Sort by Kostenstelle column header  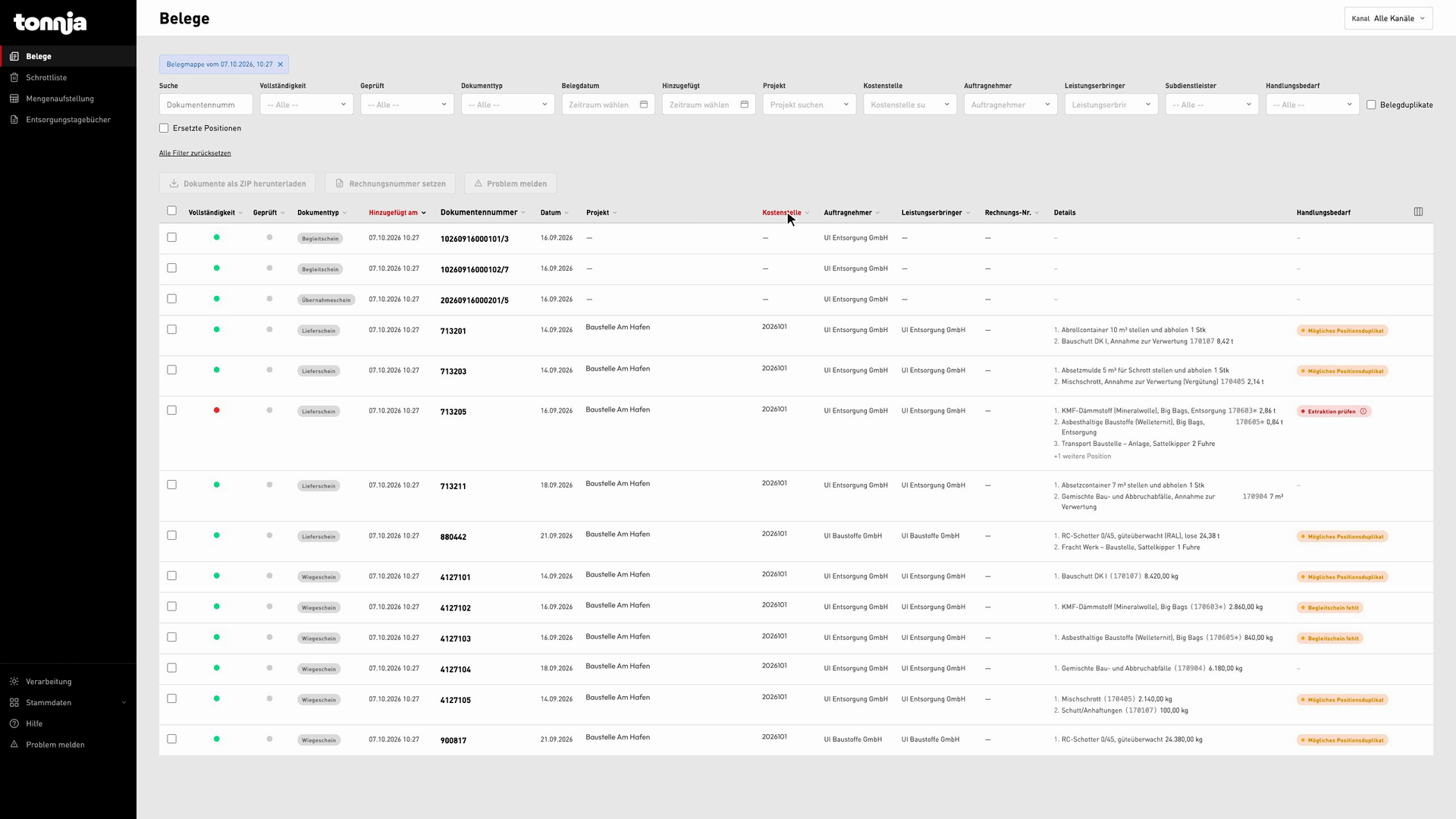click(782, 213)
